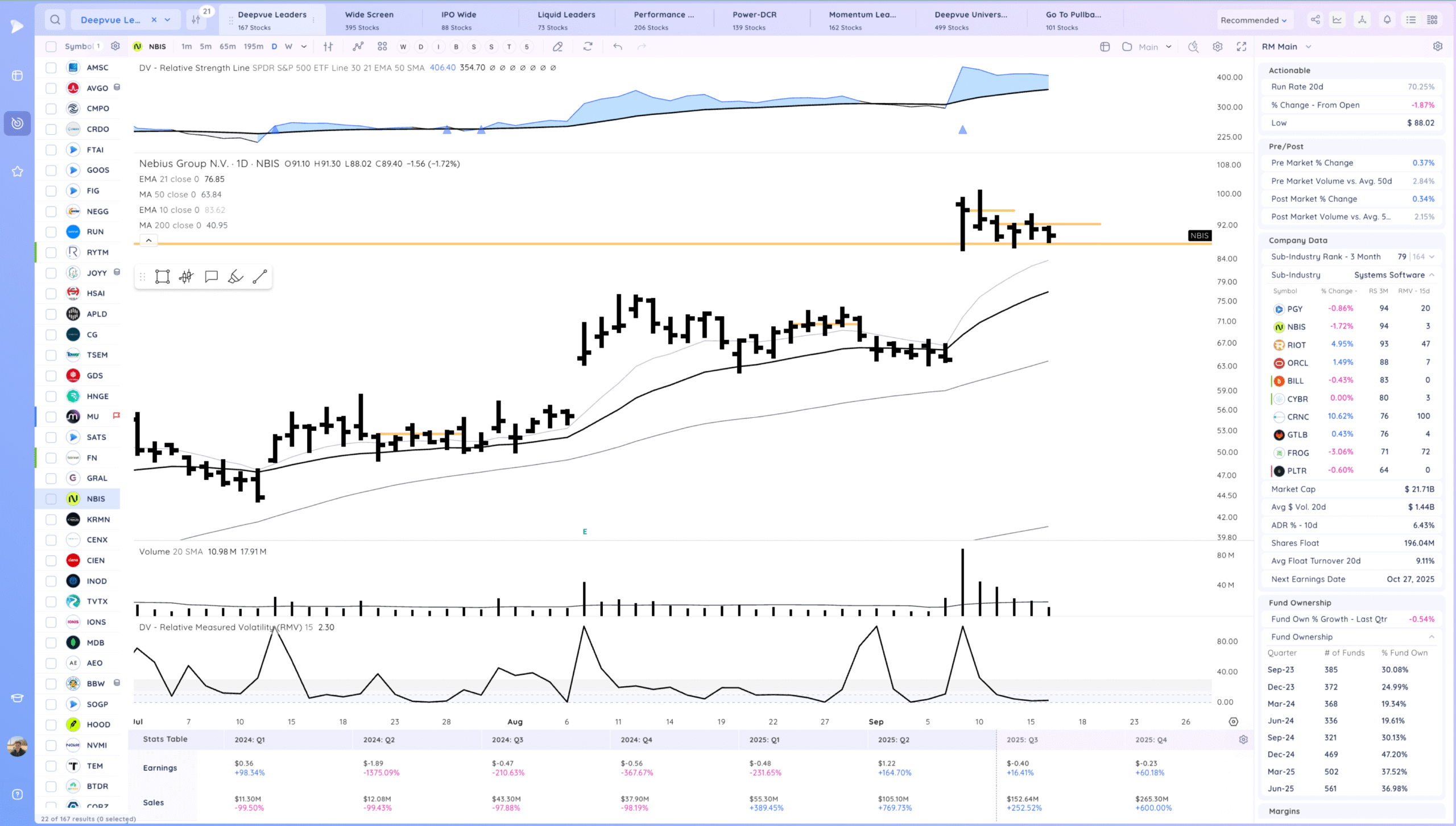Select the 195m timeframe
Image resolution: width=1456 pixels, height=826 pixels.
(x=253, y=47)
